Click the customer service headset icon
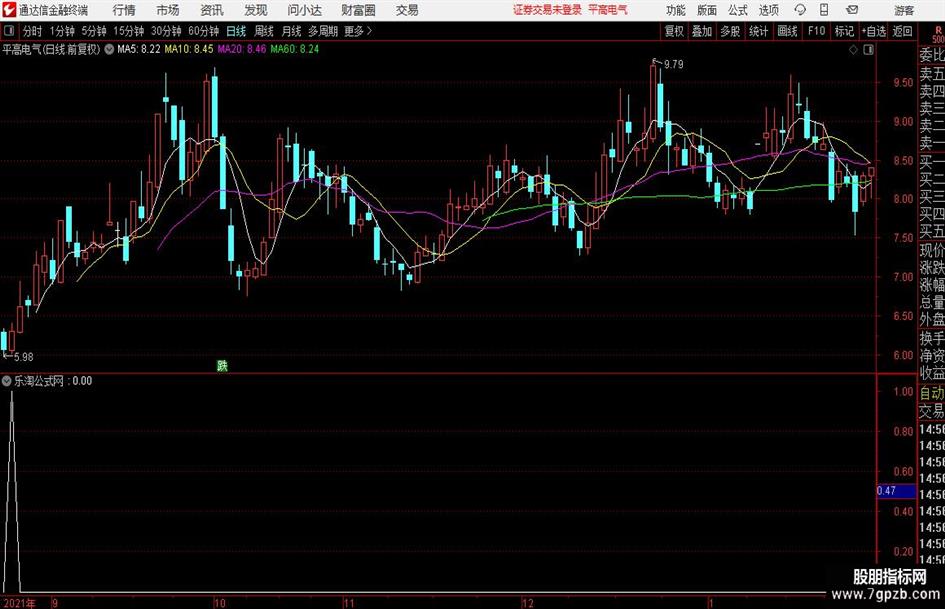The image size is (945, 609). tap(800, 10)
